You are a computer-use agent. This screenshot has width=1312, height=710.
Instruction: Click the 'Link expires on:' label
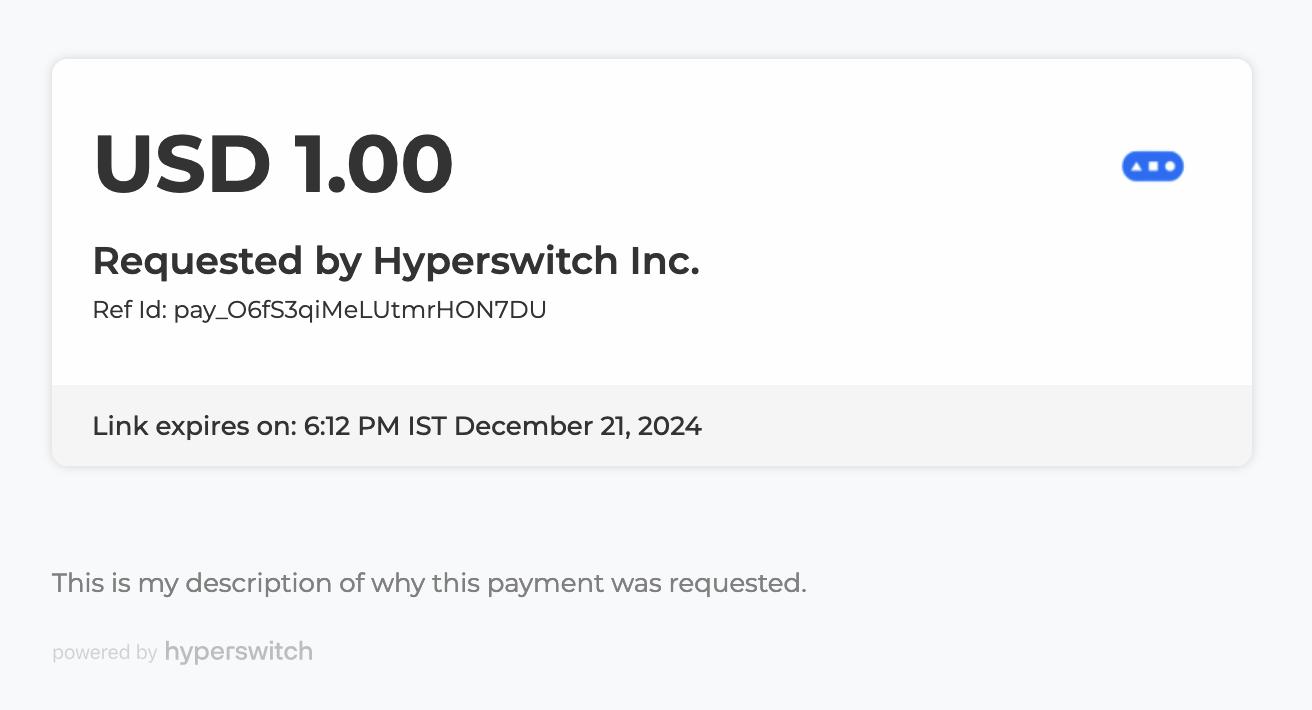point(194,427)
